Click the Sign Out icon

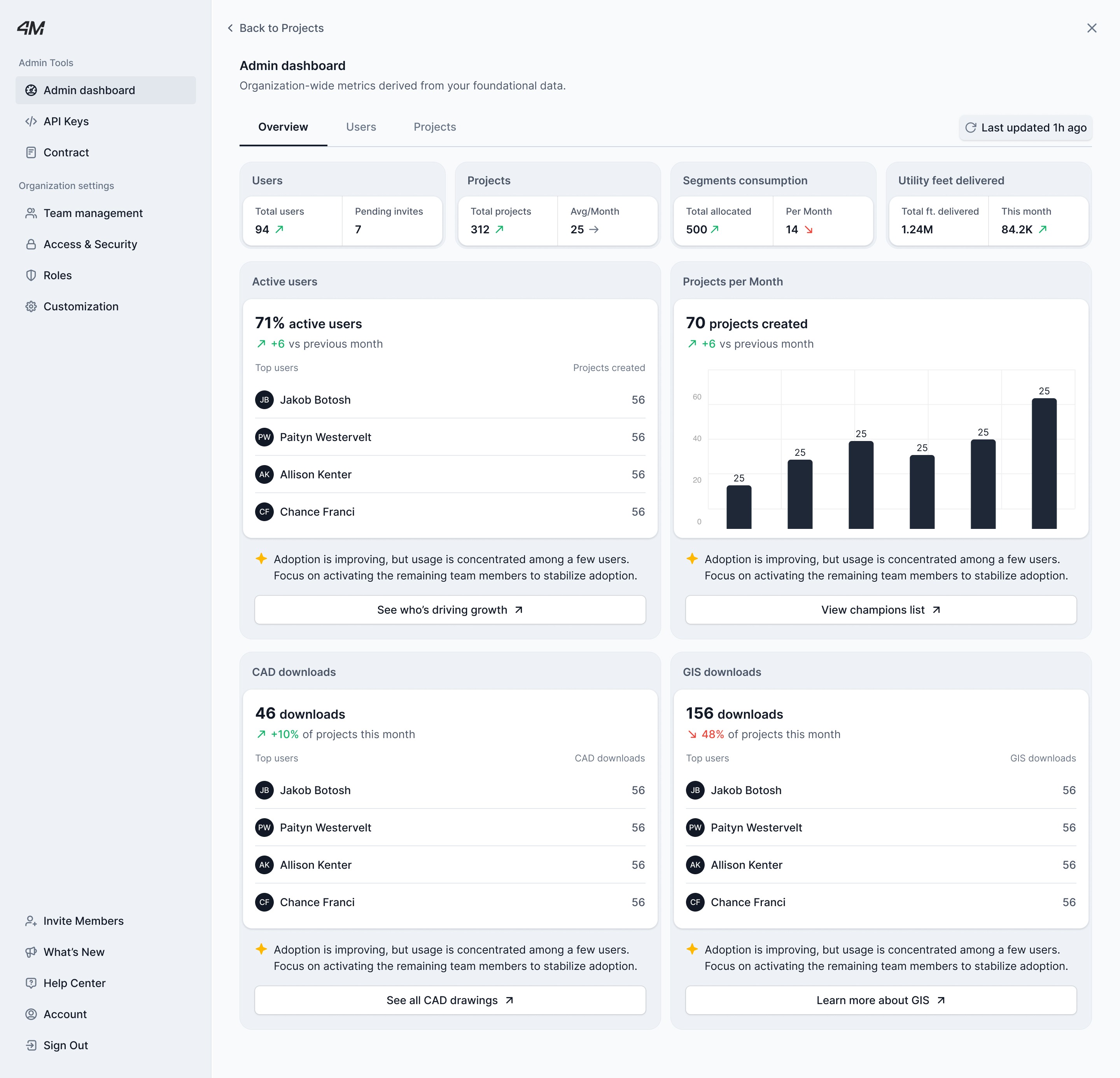31,1045
